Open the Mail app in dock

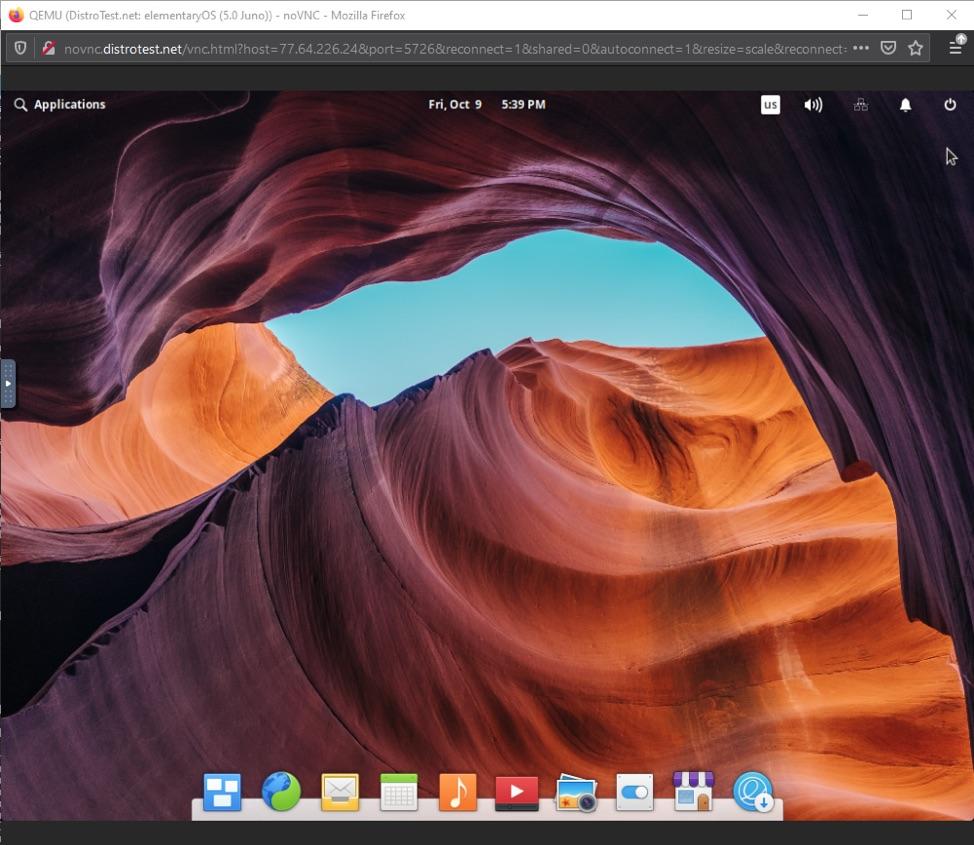[340, 792]
